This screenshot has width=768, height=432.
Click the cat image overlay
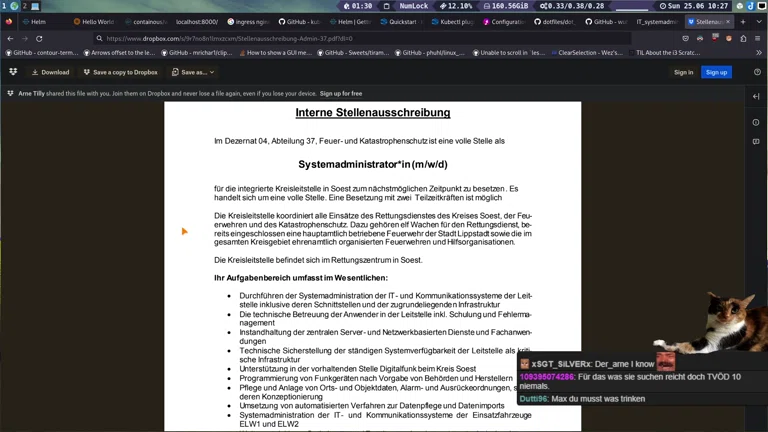click(x=711, y=321)
